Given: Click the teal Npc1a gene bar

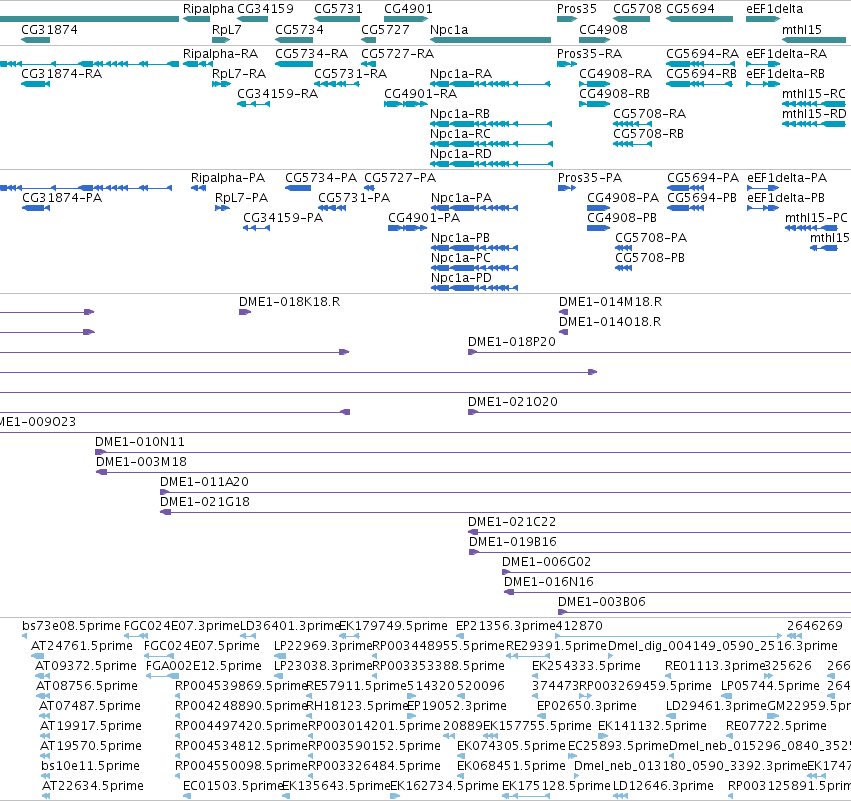Looking at the screenshot, I should 490,40.
